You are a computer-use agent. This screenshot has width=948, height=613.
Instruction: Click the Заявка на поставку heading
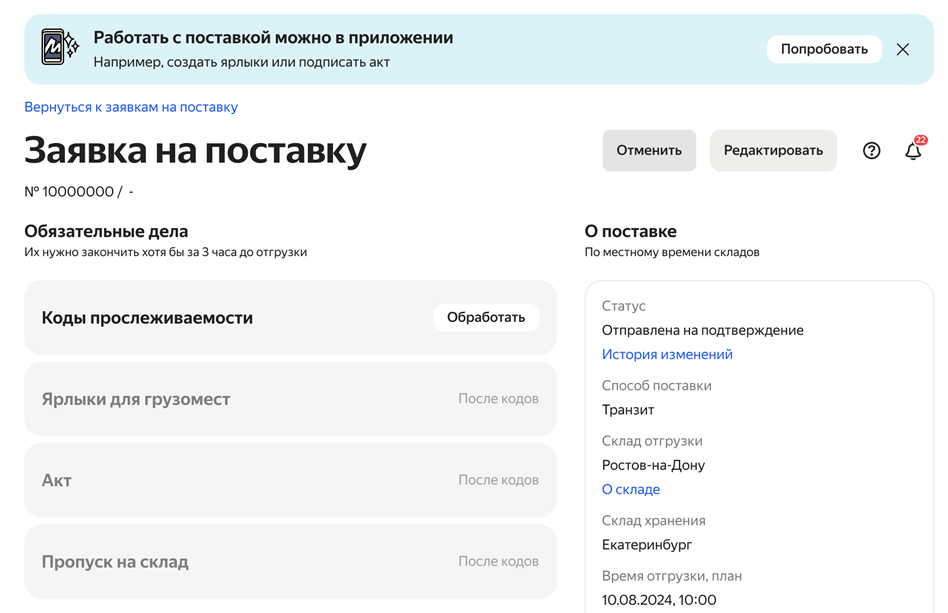point(195,150)
